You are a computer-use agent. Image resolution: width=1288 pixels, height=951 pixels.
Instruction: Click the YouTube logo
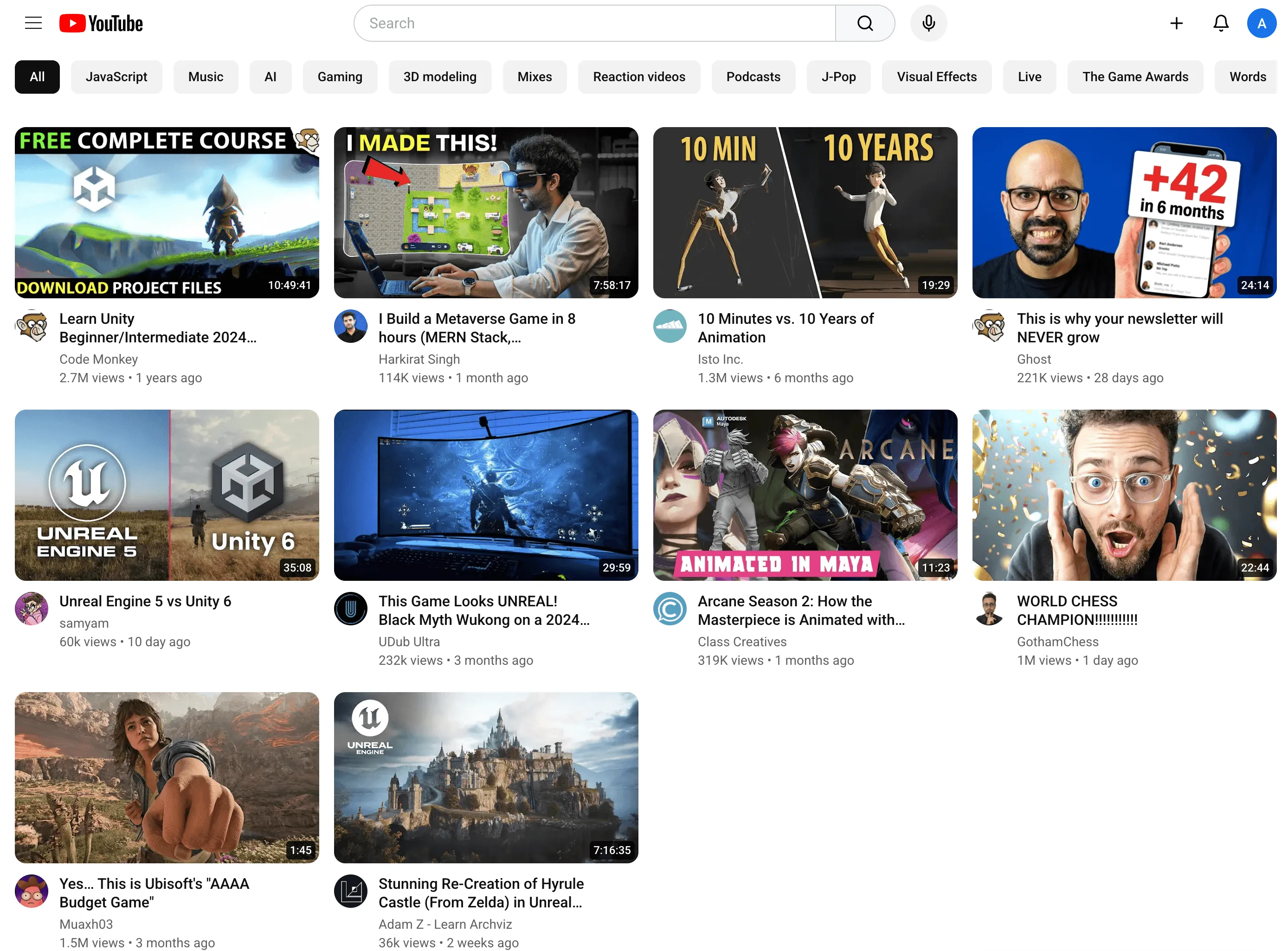[x=101, y=24]
